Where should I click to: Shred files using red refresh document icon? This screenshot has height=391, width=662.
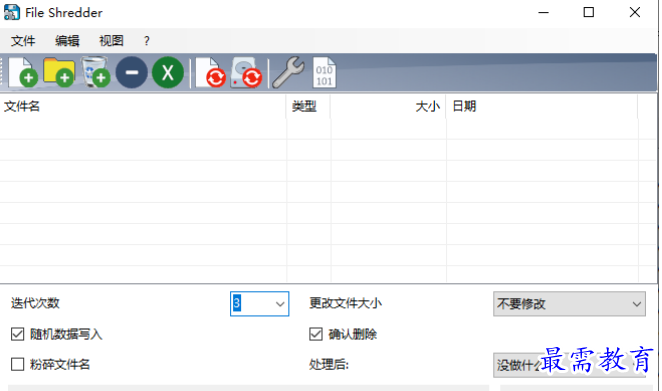(211, 72)
